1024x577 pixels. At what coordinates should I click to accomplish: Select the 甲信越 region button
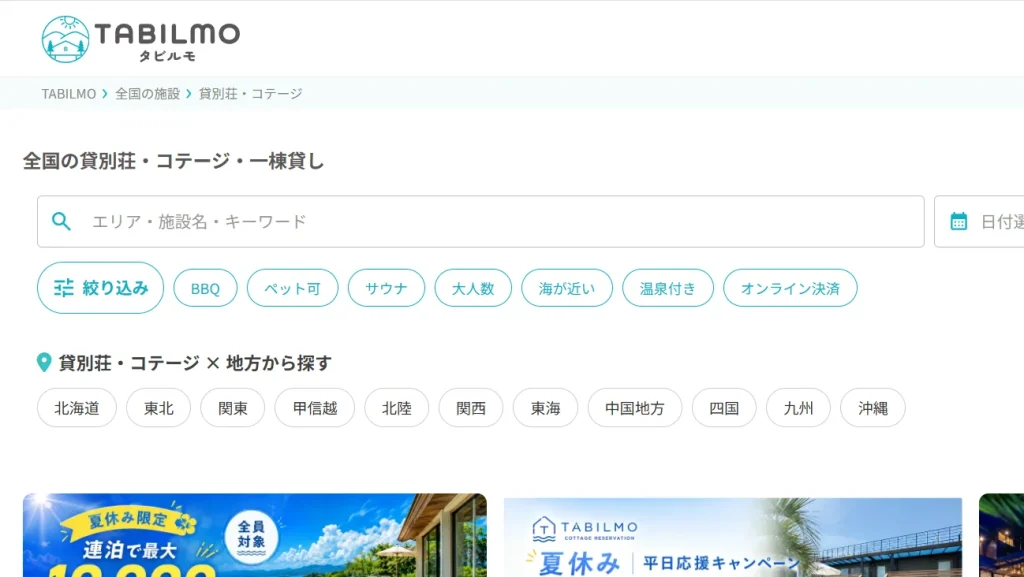(315, 408)
